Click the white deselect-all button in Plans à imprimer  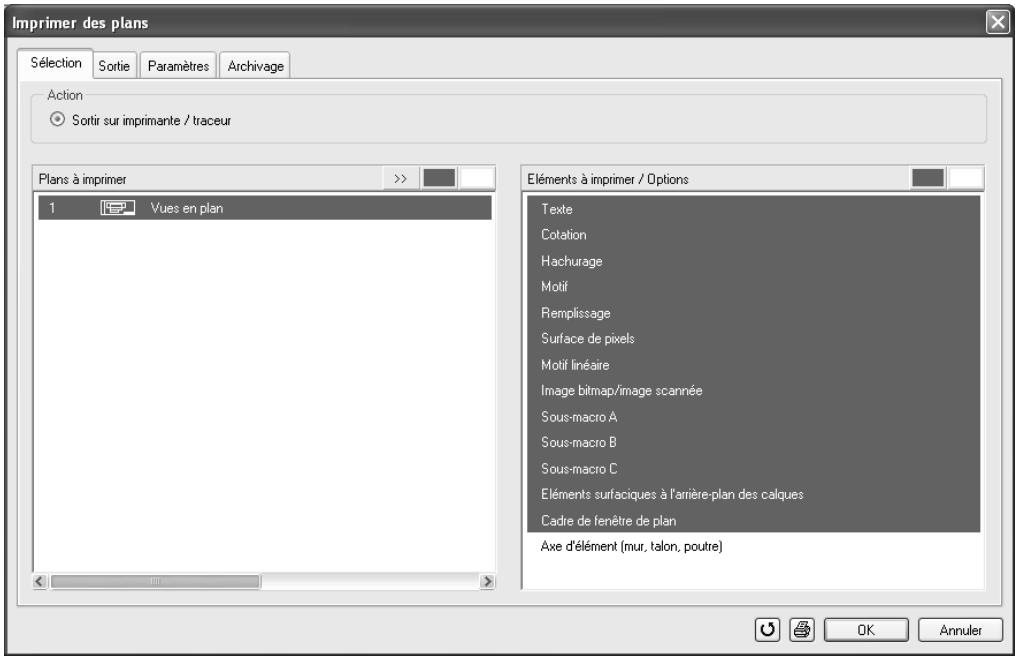click(476, 178)
